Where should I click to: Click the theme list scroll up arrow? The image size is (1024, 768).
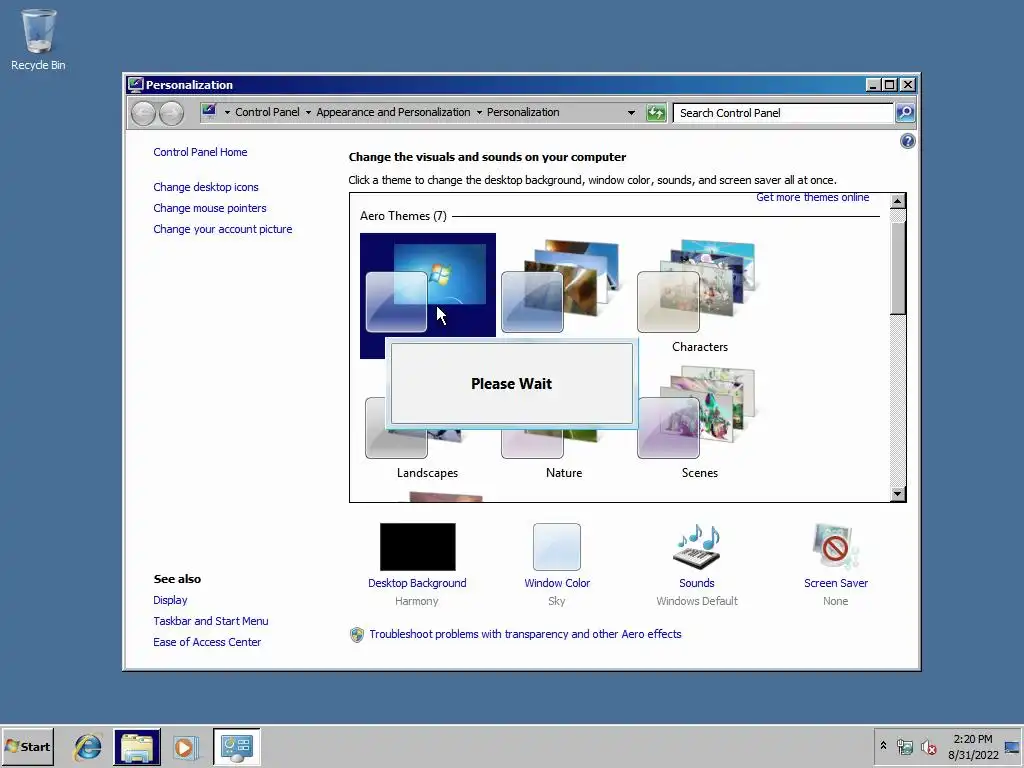click(898, 201)
